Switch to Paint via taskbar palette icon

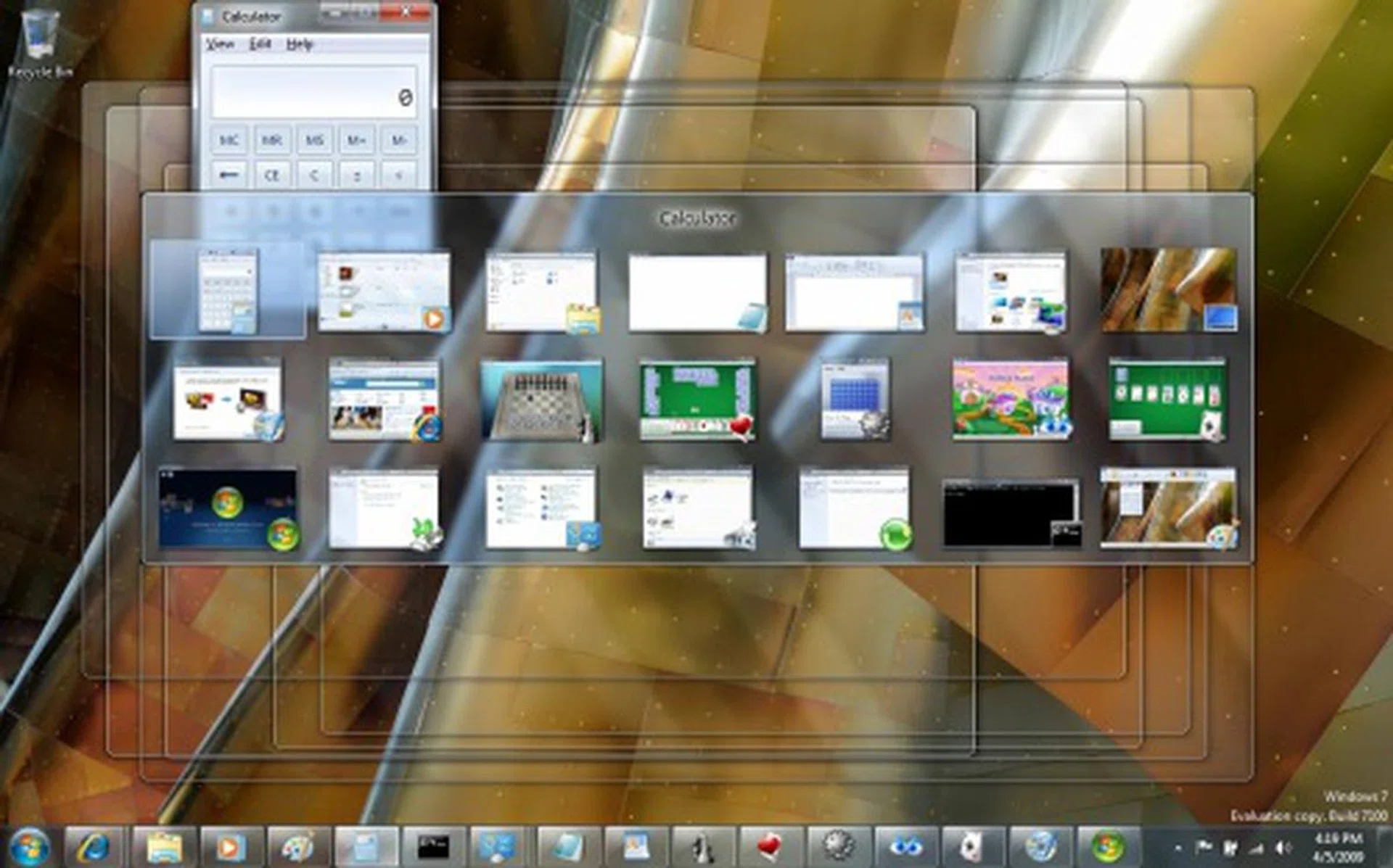coord(298,846)
